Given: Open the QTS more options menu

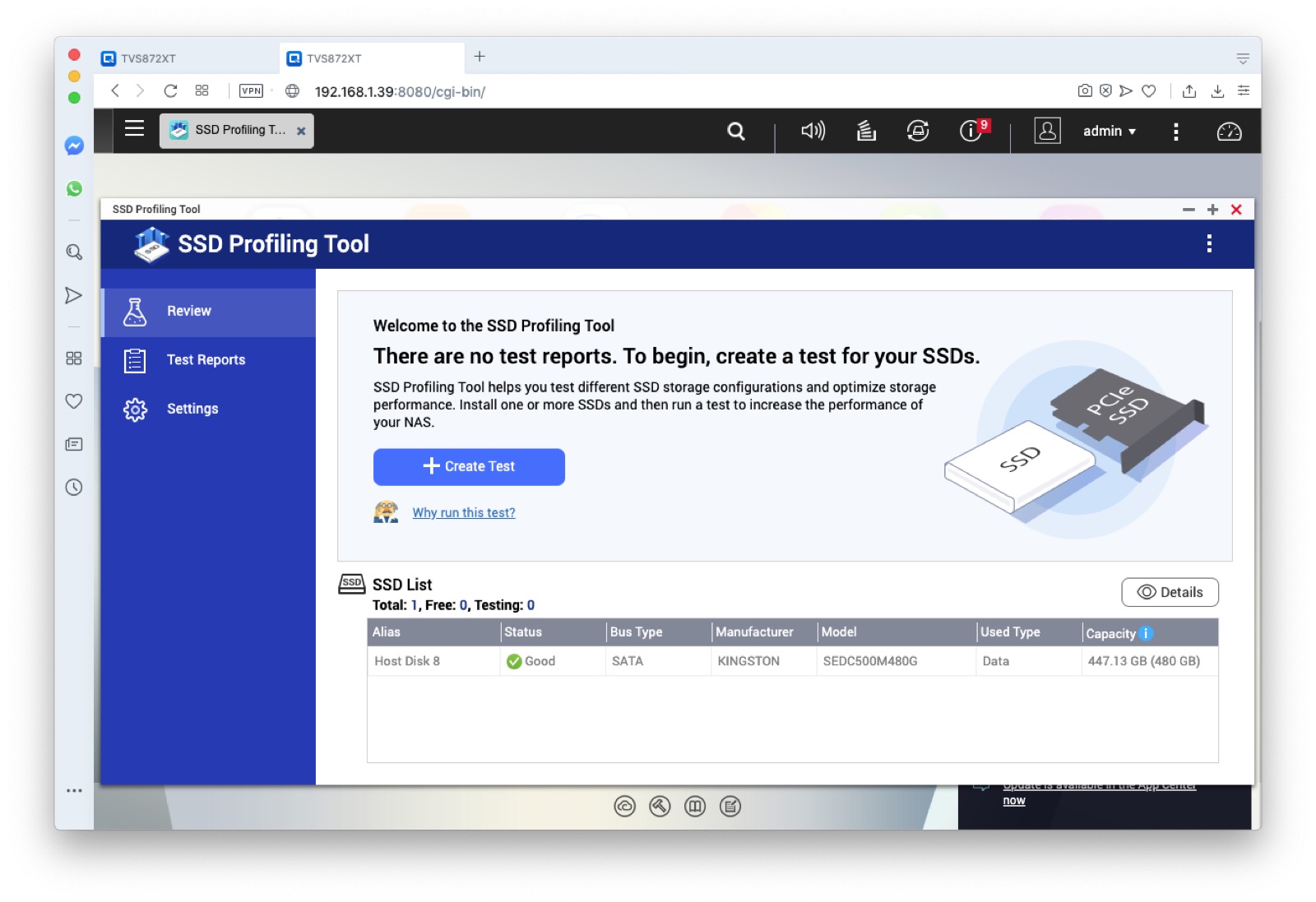Looking at the screenshot, I should coord(1176,132).
